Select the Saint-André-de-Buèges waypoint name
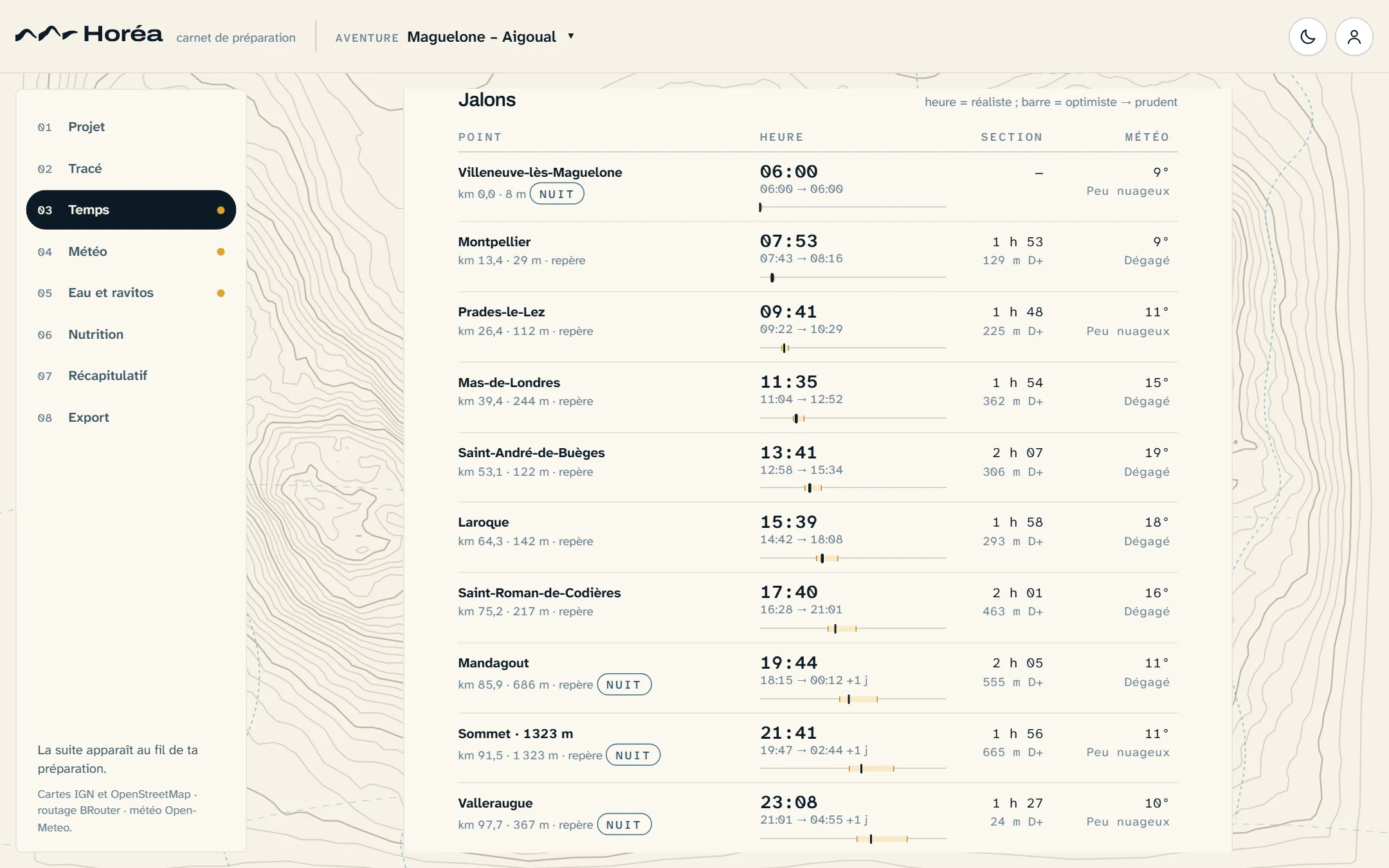The height and width of the screenshot is (868, 1389). 531,453
